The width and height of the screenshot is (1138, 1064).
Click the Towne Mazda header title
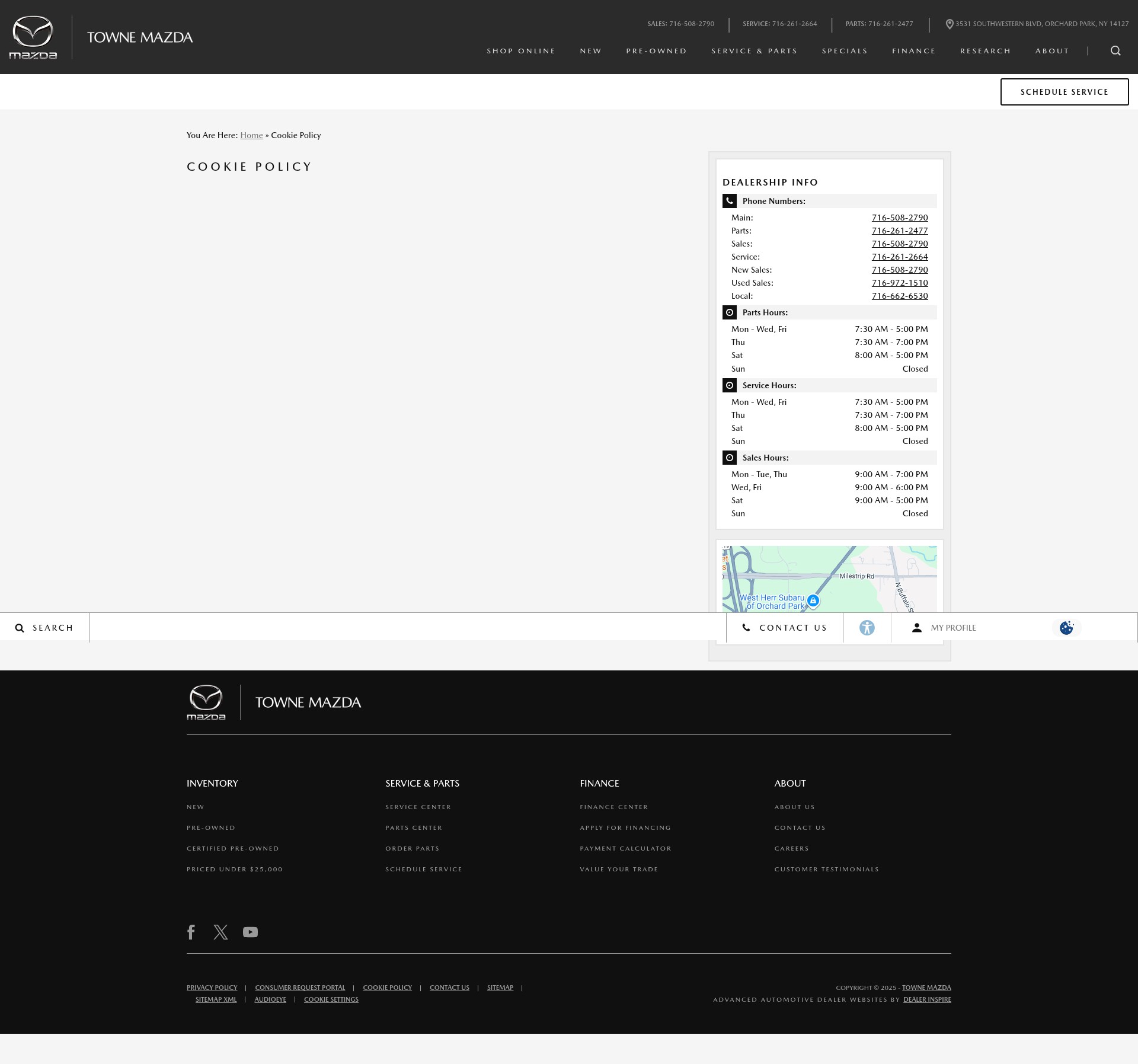tap(140, 37)
